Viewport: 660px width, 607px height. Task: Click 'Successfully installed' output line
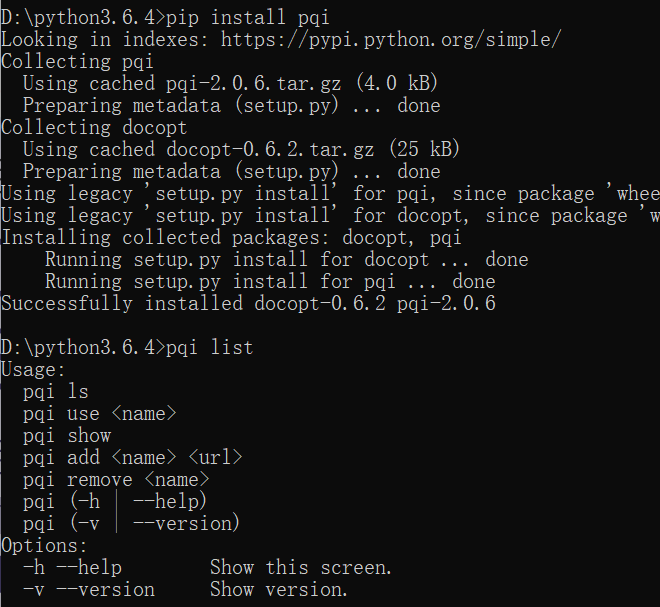pyautogui.click(x=248, y=304)
